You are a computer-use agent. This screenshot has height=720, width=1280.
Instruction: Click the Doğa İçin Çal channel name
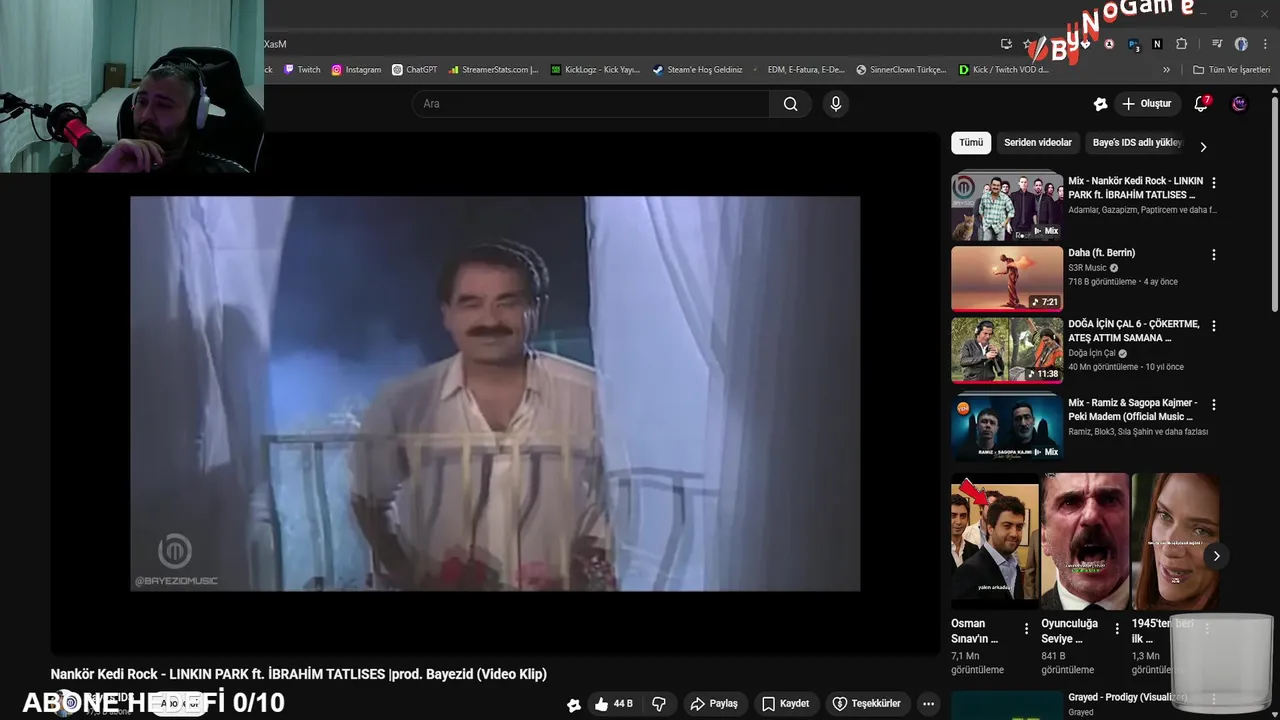click(1091, 353)
